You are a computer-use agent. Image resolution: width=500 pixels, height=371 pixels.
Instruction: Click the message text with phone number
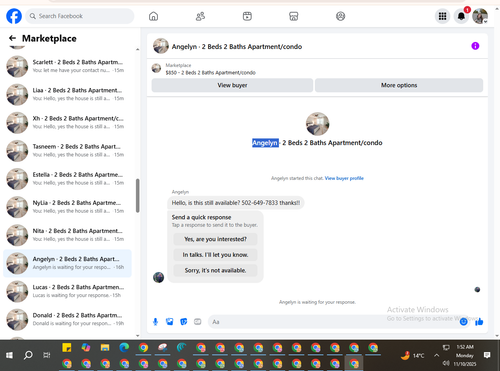pos(236,203)
